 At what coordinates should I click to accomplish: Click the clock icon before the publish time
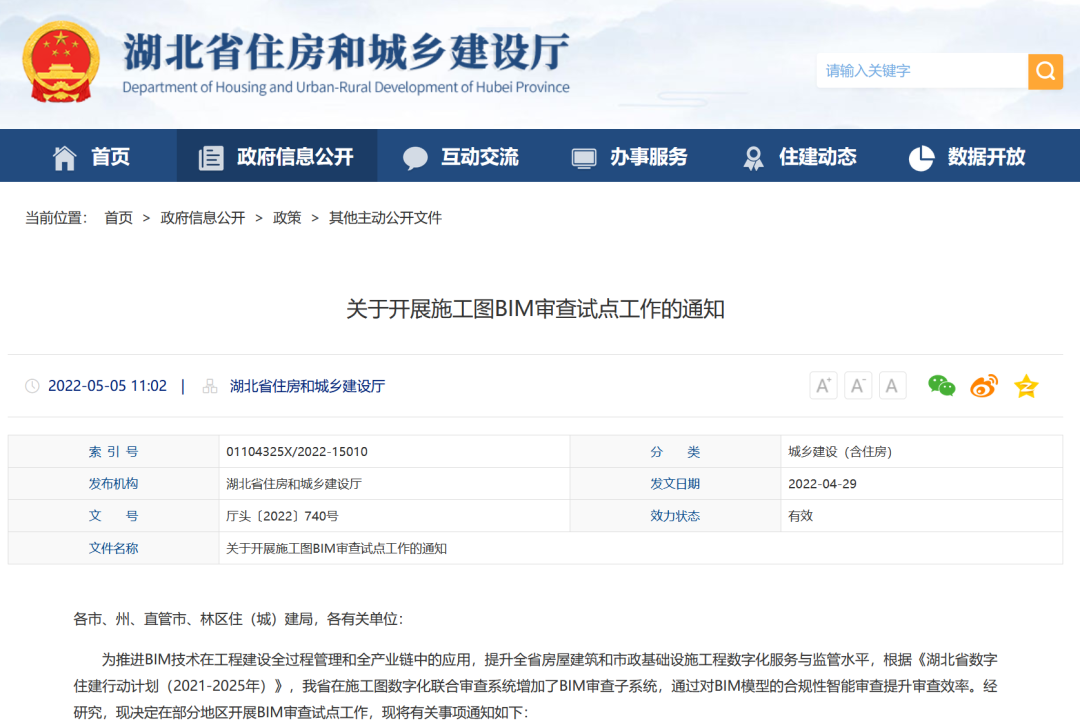[32, 385]
